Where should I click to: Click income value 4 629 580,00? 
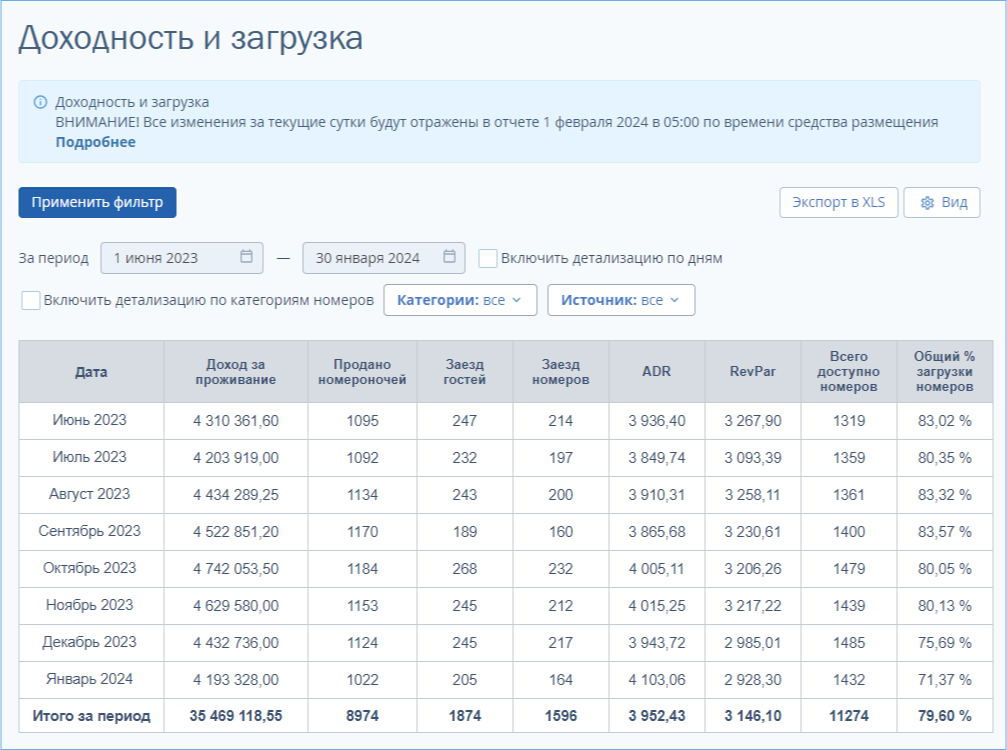236,606
